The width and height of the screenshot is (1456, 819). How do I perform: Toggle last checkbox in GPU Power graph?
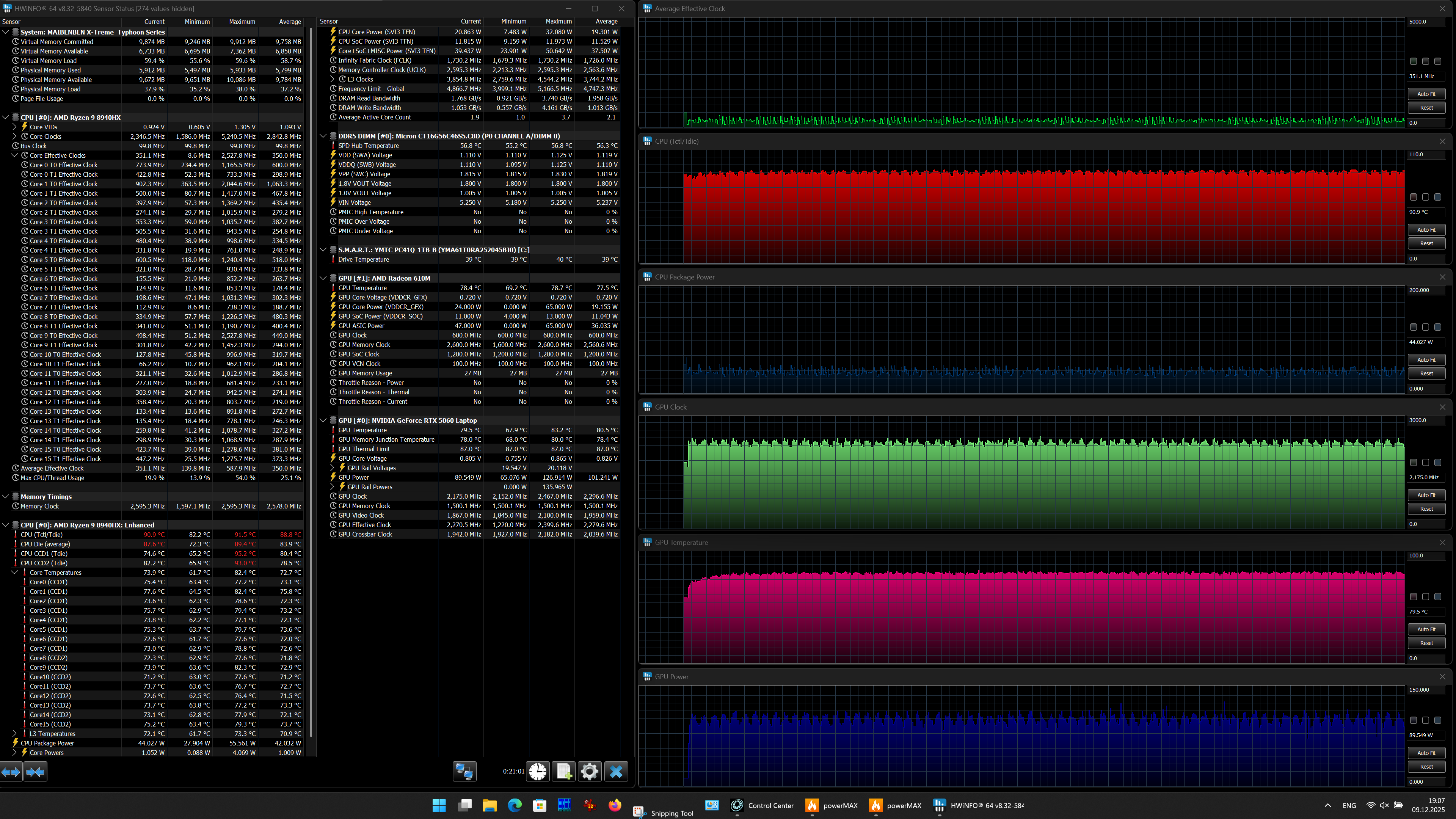click(1438, 720)
